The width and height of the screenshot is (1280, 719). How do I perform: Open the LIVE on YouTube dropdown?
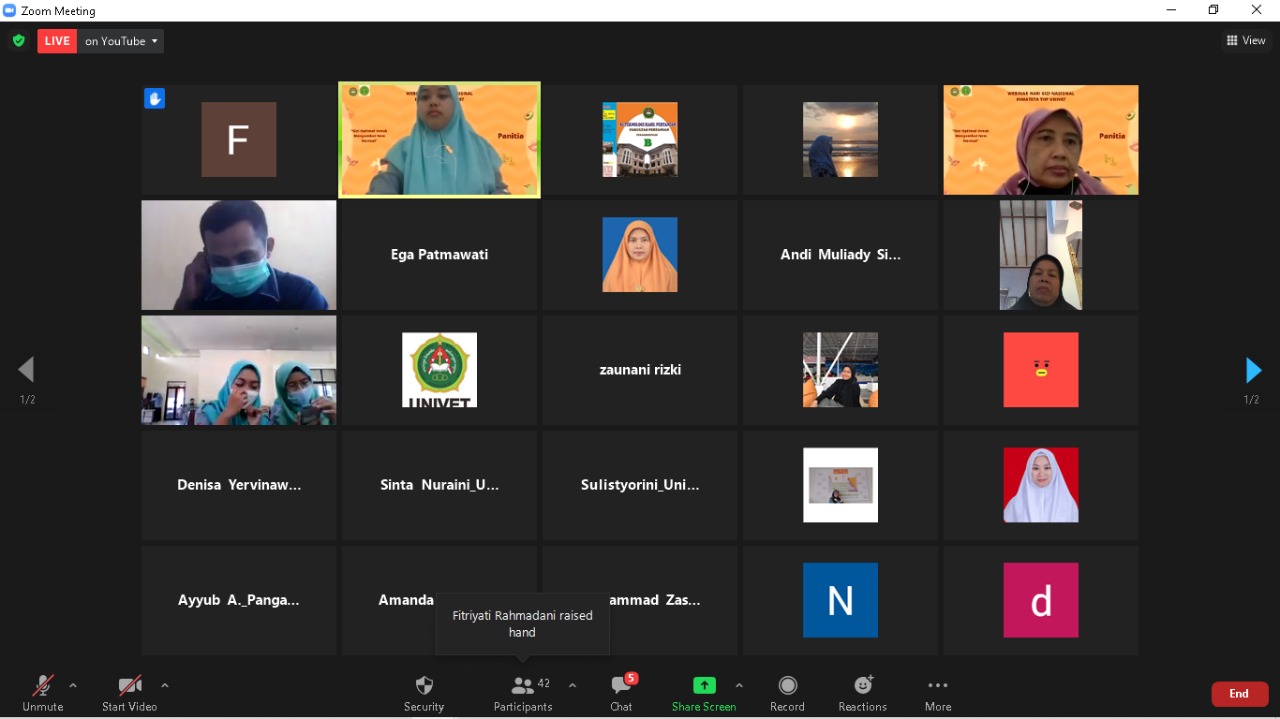click(121, 41)
